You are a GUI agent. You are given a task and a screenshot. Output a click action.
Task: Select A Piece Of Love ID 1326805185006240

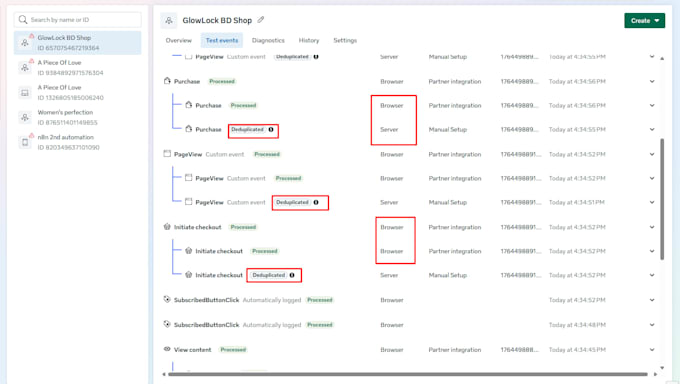[78, 92]
